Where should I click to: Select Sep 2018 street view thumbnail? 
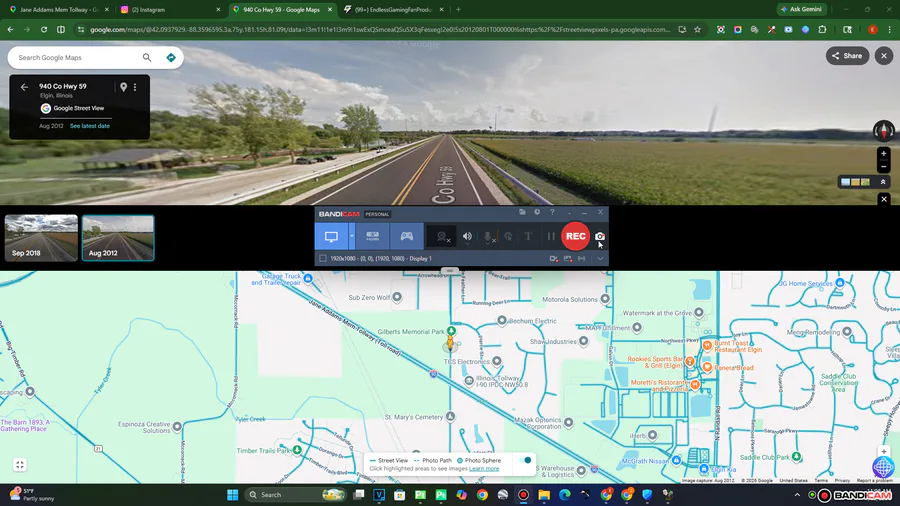point(41,238)
